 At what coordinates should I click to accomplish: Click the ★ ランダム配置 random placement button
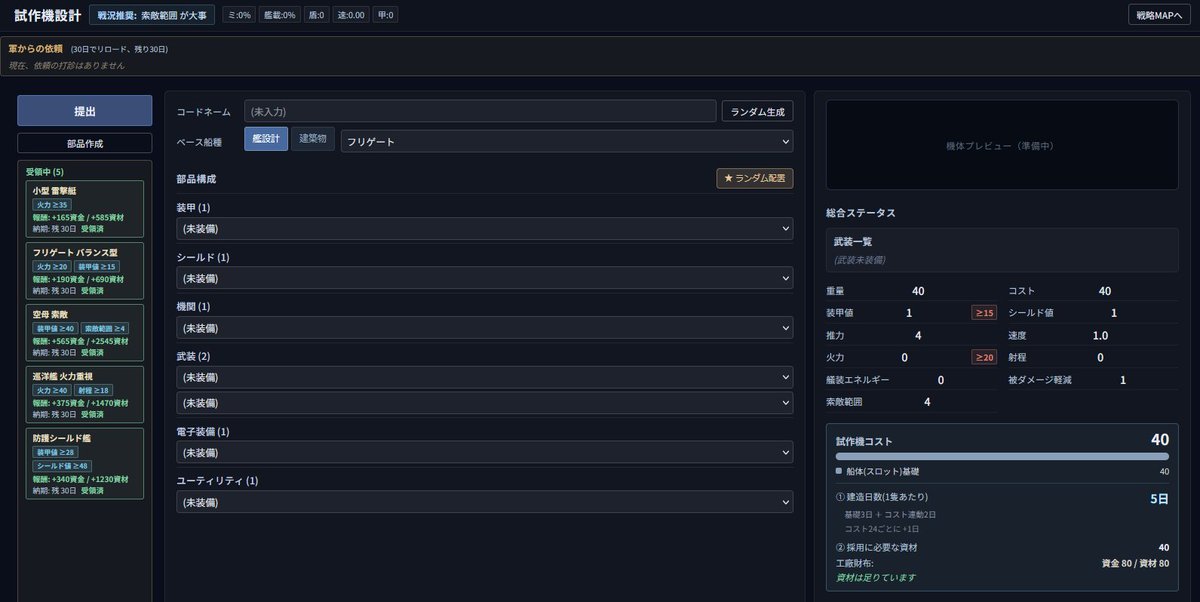(755, 178)
